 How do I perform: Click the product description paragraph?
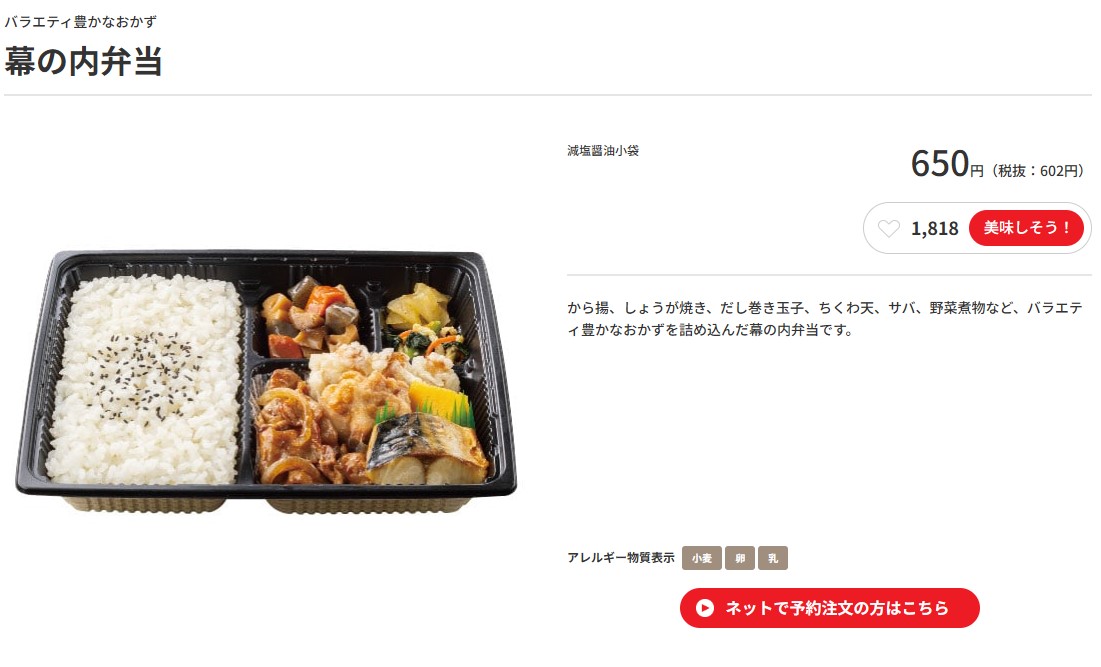(825, 319)
